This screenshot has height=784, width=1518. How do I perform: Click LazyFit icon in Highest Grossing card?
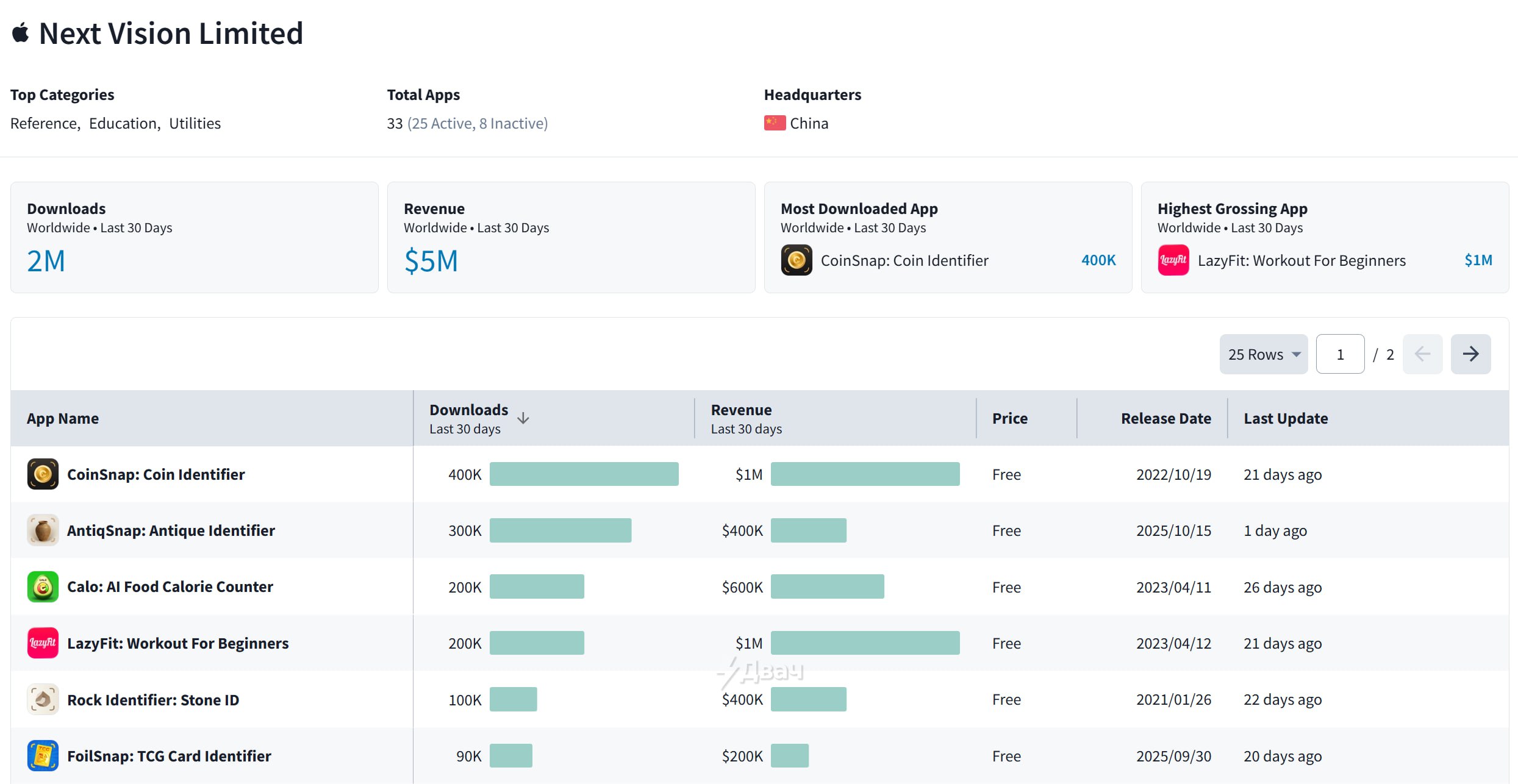(1173, 260)
